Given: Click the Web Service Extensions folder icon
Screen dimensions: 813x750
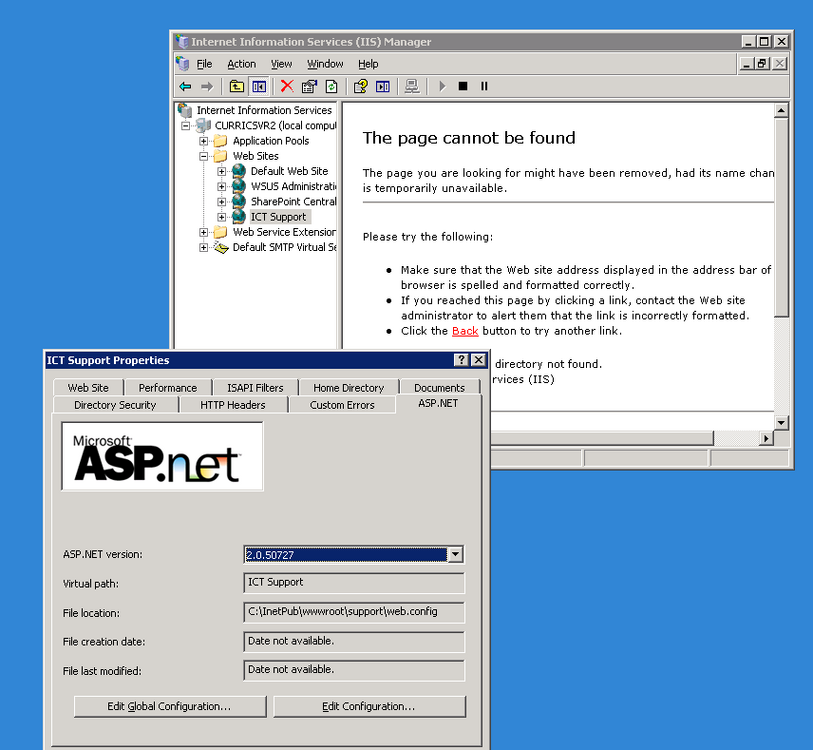Looking at the screenshot, I should click(220, 232).
